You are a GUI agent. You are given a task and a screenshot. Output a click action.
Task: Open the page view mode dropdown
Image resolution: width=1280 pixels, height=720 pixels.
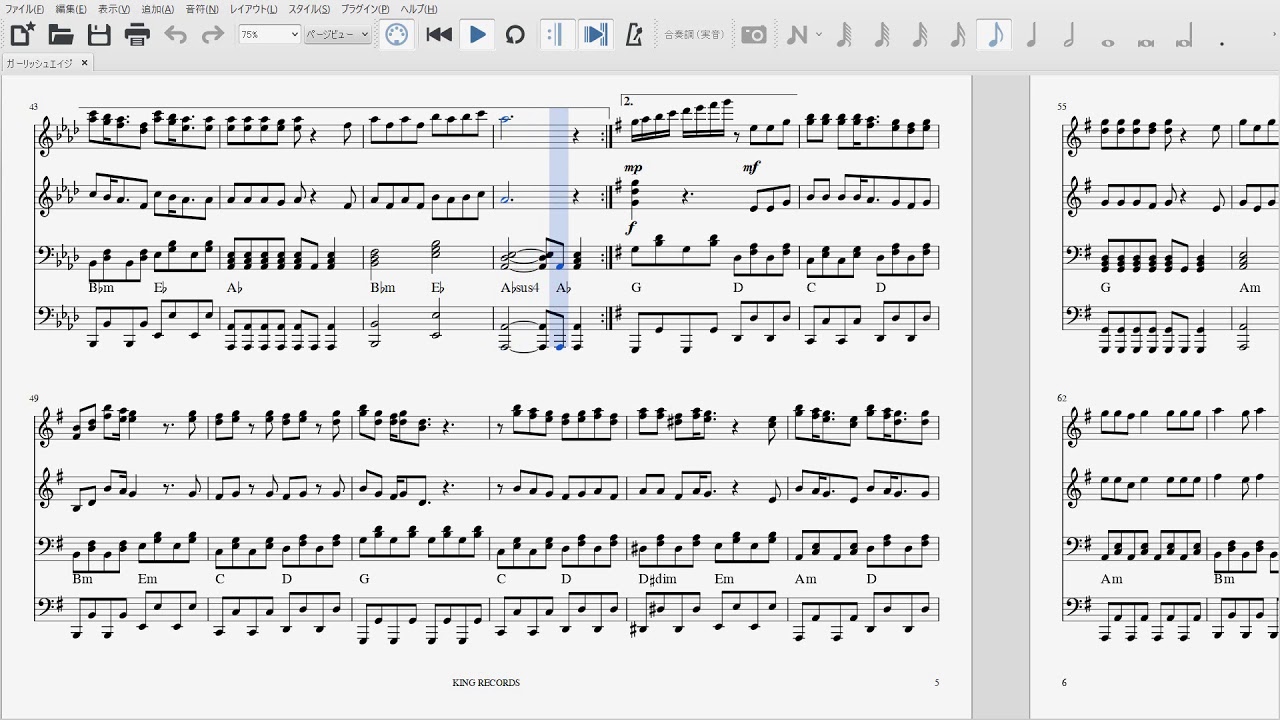click(x=338, y=34)
